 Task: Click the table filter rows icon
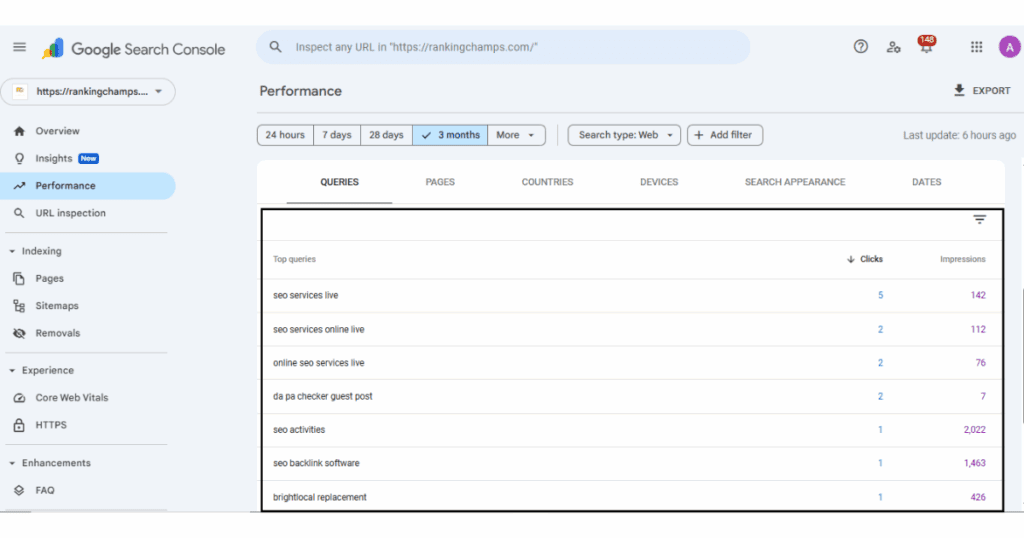[x=979, y=220]
